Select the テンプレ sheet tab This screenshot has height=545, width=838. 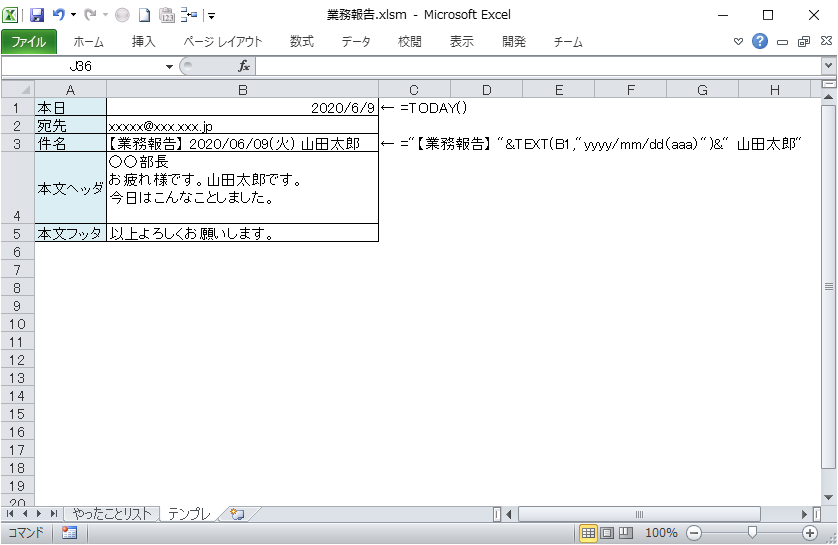190,513
